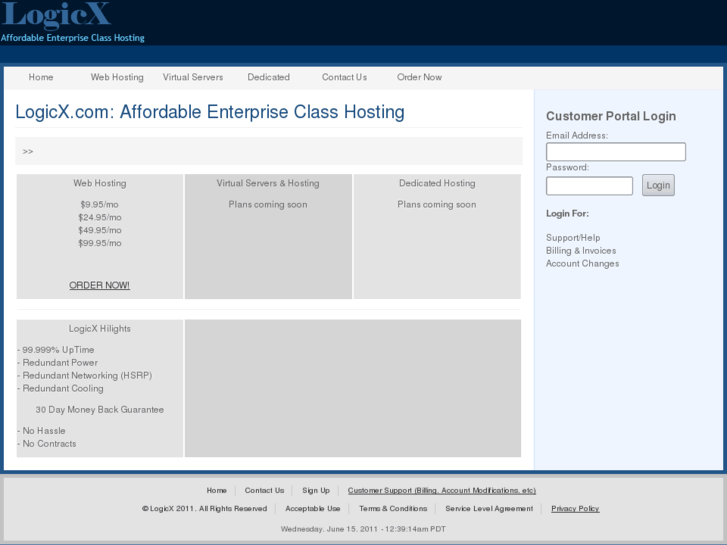The image size is (727, 545).
Task: Open the Customer Support footer link
Action: coord(442,490)
